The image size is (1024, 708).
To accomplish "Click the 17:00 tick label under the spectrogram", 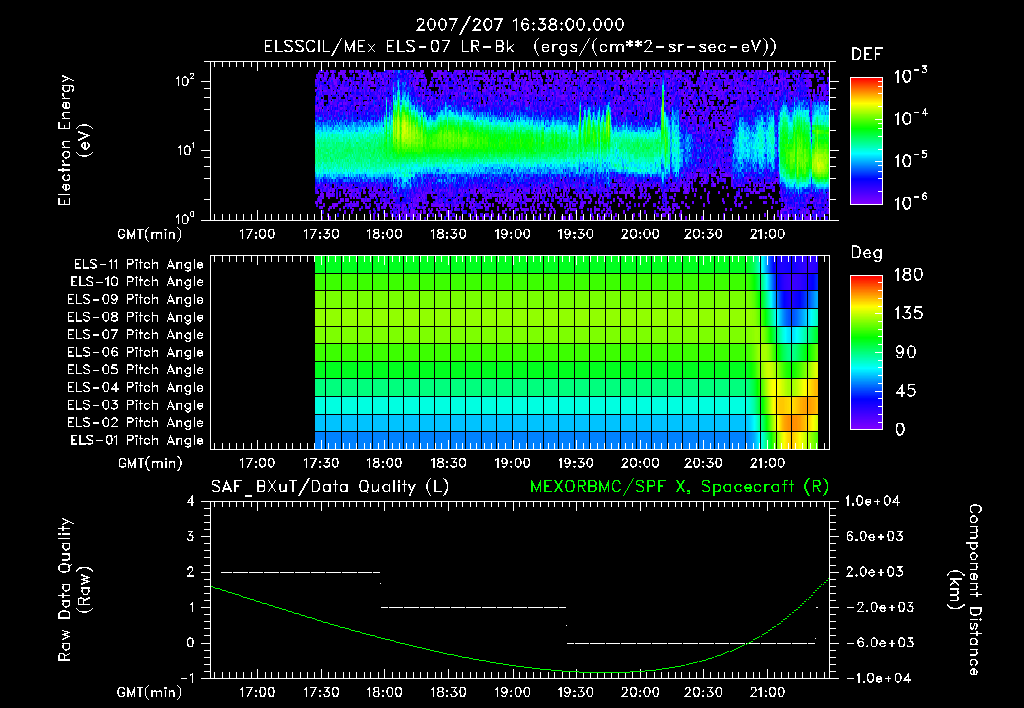I will [257, 234].
